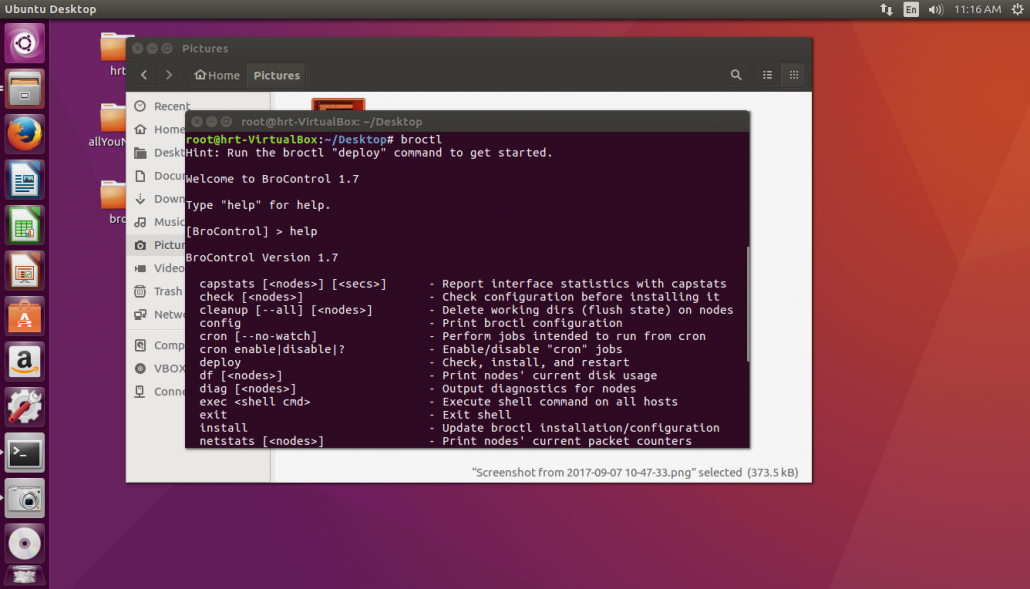The height and width of the screenshot is (589, 1030).
Task: Toggle the En keyboard layout indicator
Action: [911, 9]
